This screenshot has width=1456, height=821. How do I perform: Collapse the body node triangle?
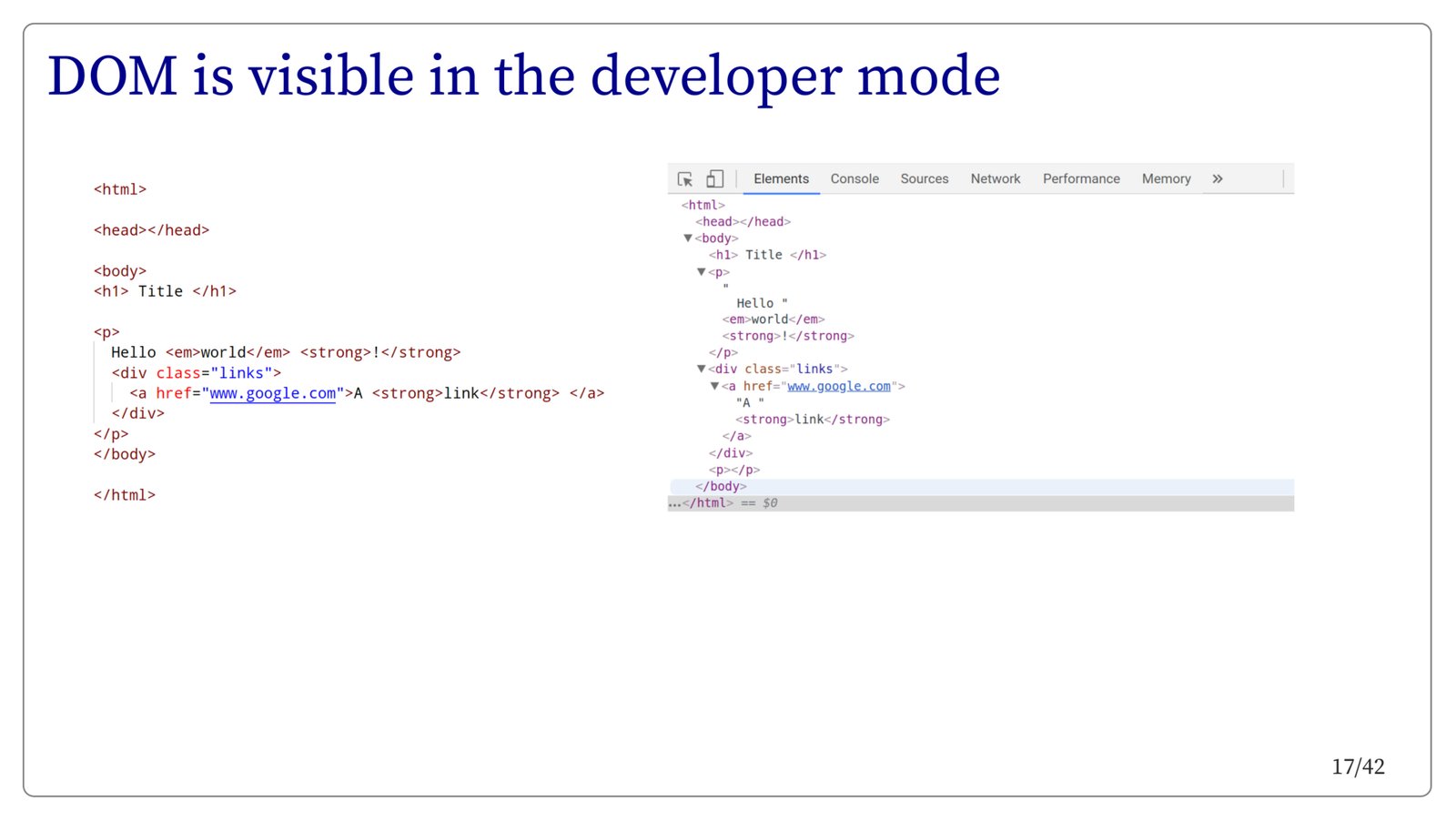click(688, 238)
